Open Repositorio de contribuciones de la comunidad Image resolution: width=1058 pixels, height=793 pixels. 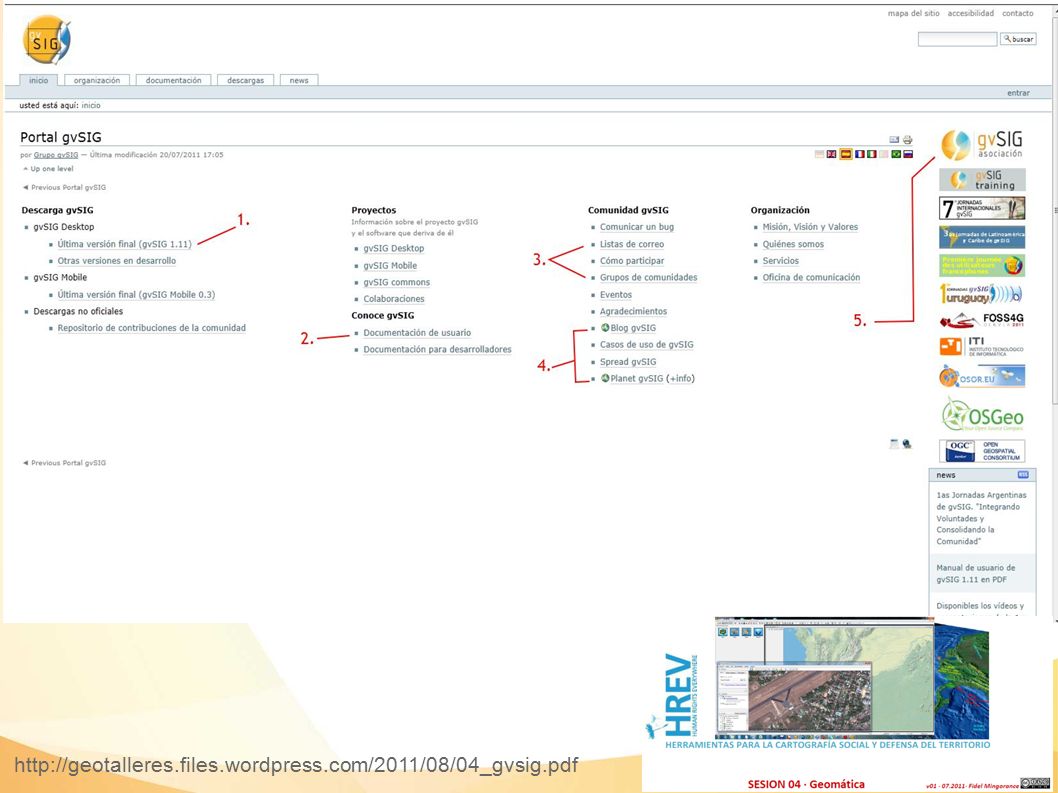pos(152,328)
